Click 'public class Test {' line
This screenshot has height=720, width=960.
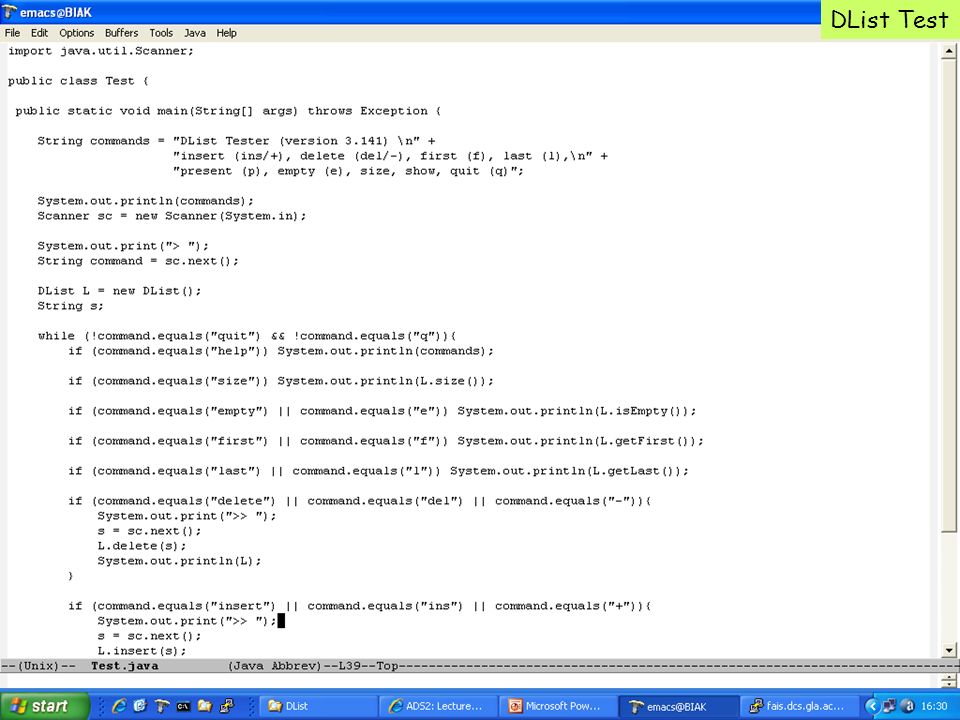point(78,81)
